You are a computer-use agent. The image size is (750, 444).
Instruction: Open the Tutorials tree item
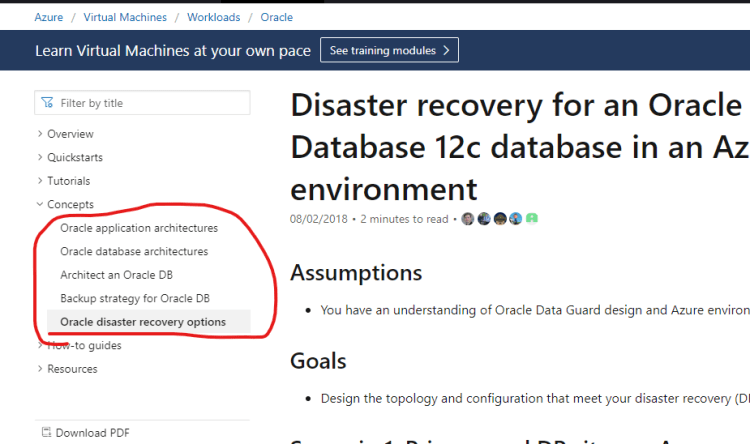click(x=68, y=181)
